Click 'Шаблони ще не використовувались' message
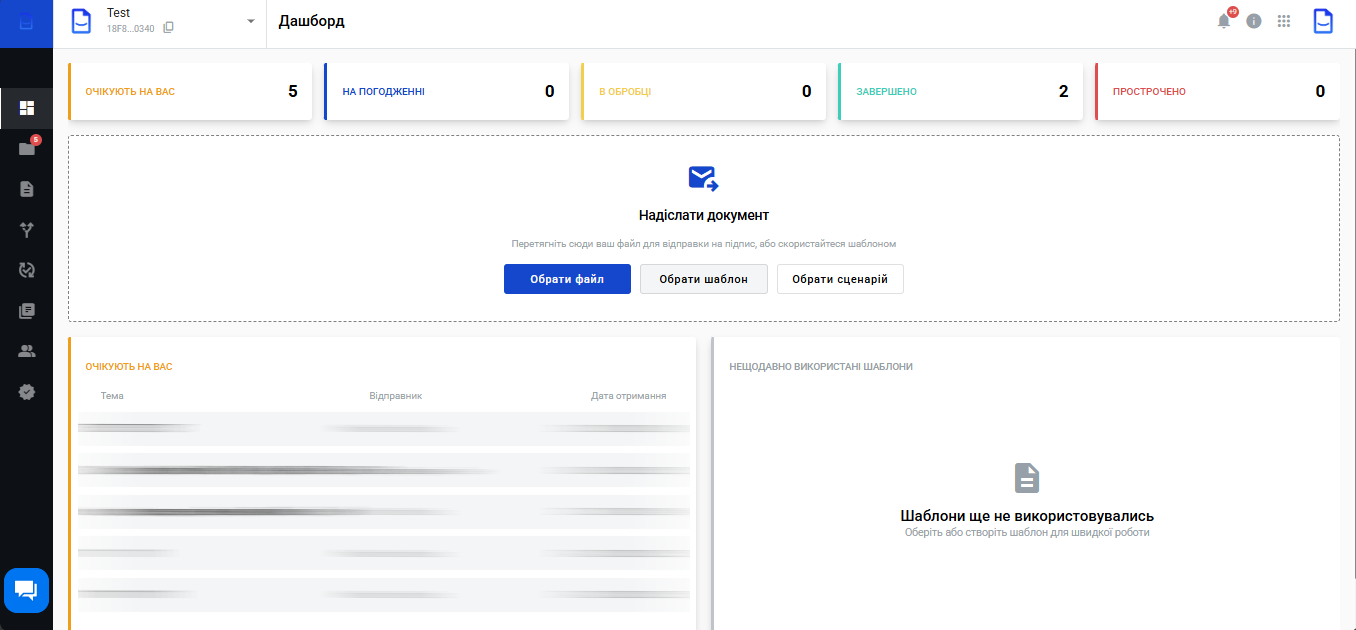1356x630 pixels. pyautogui.click(x=1027, y=516)
